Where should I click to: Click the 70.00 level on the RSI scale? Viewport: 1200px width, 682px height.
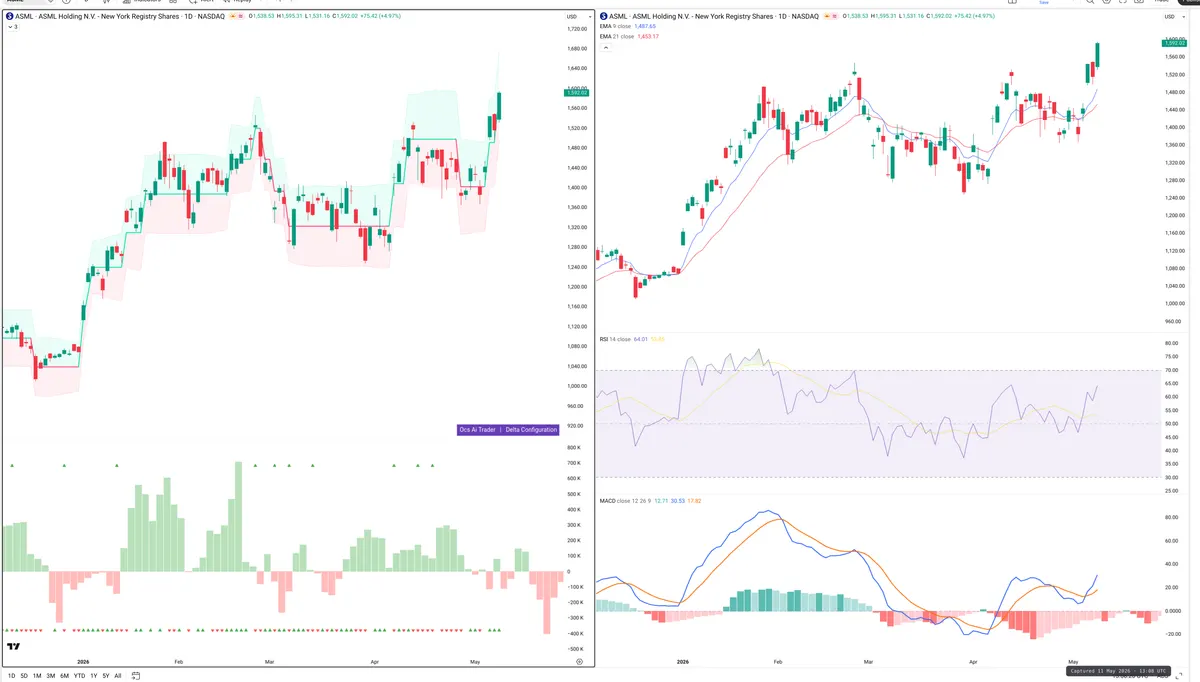point(1171,370)
